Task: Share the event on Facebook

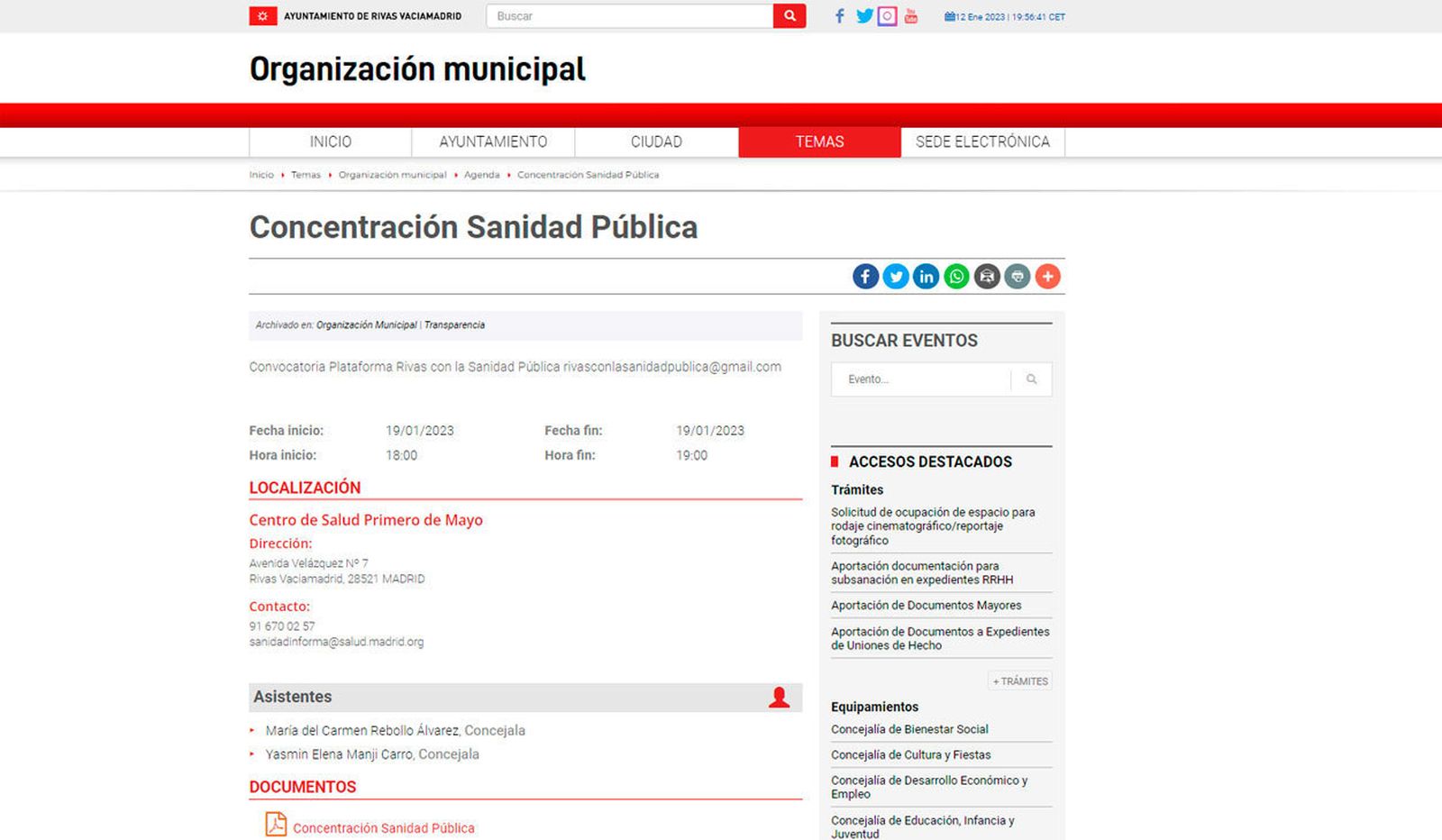Action: coord(865,277)
